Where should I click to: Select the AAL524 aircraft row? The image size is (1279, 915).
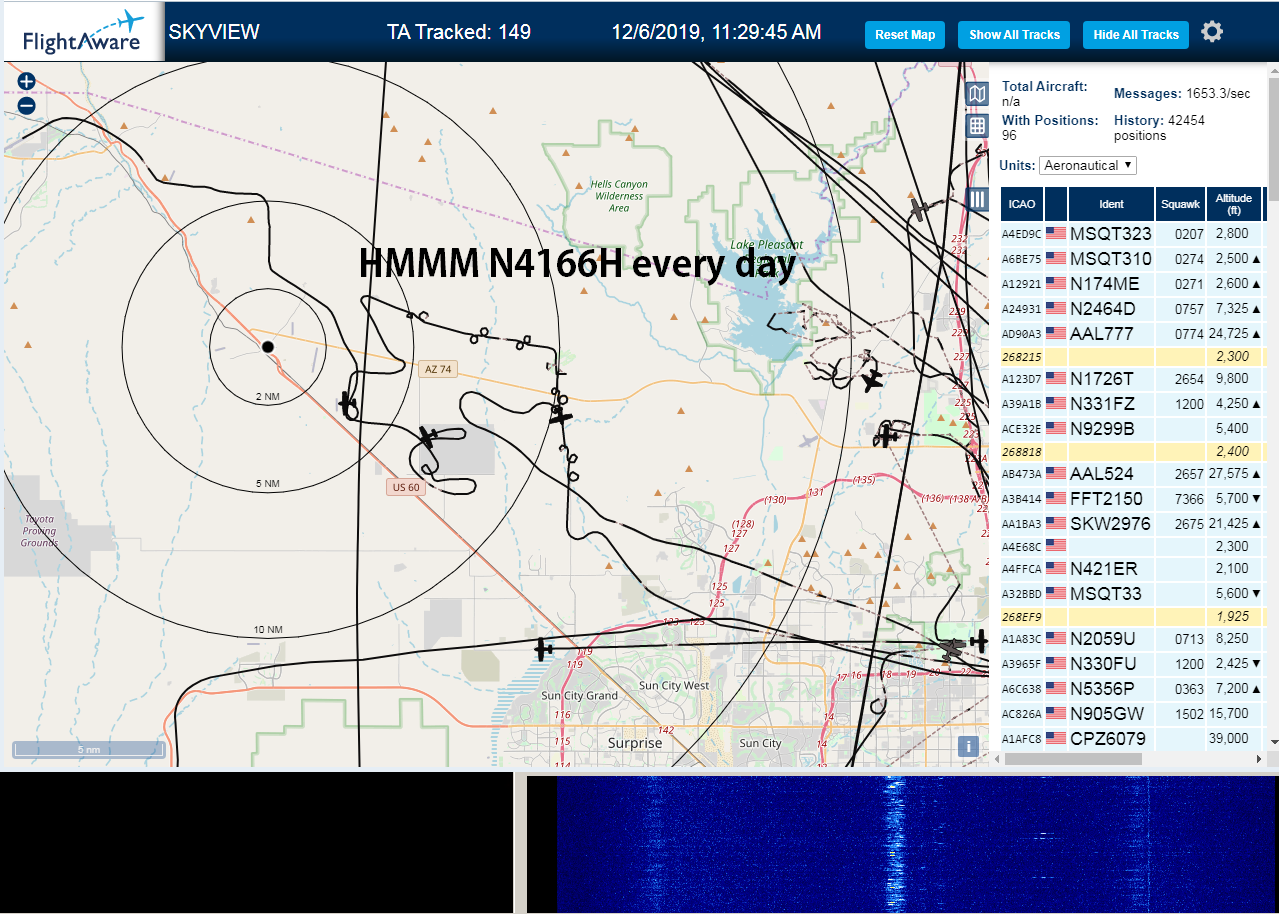(x=1132, y=474)
